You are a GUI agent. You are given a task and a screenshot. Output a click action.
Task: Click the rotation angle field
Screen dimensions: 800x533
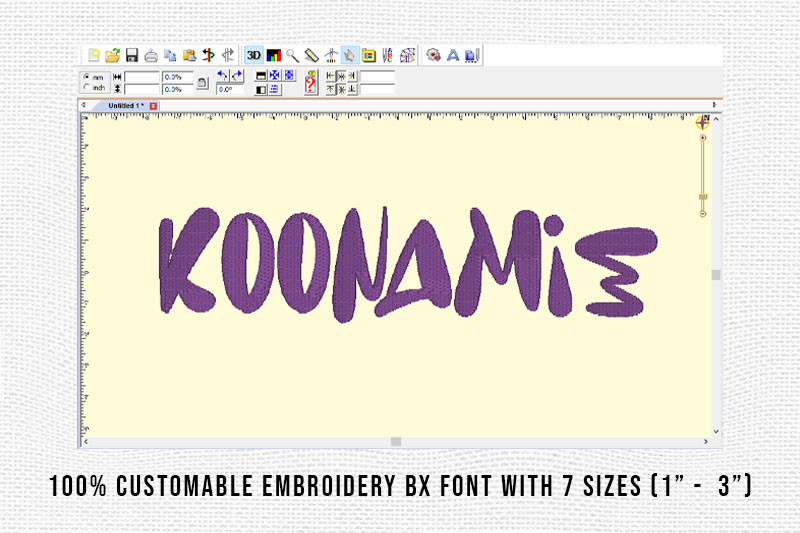tap(230, 89)
